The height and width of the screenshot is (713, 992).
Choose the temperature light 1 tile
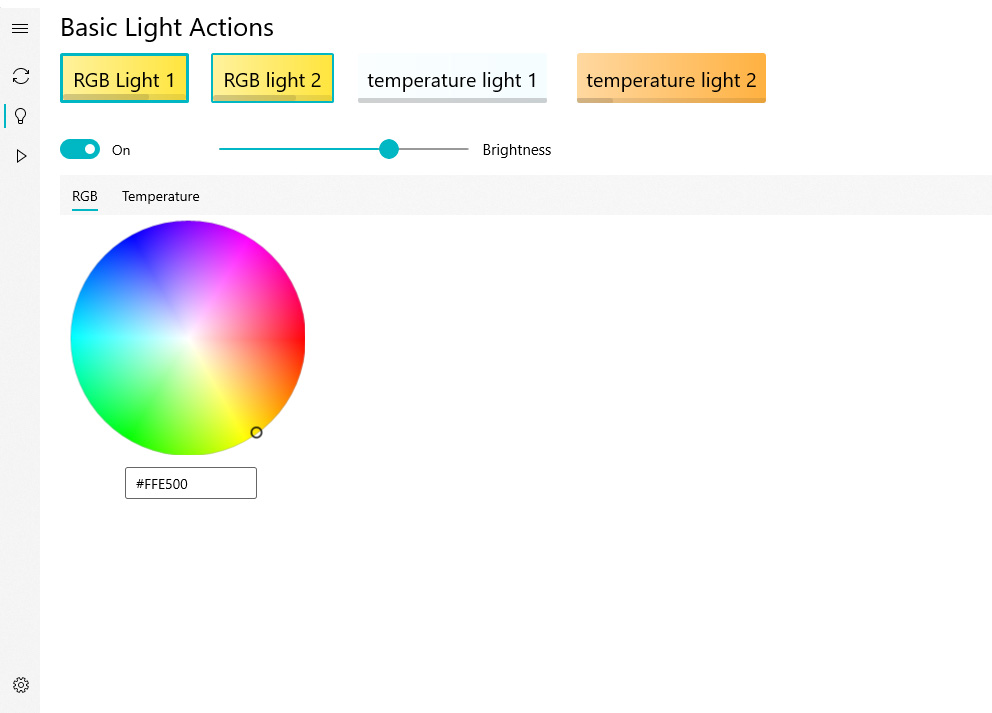pos(452,79)
